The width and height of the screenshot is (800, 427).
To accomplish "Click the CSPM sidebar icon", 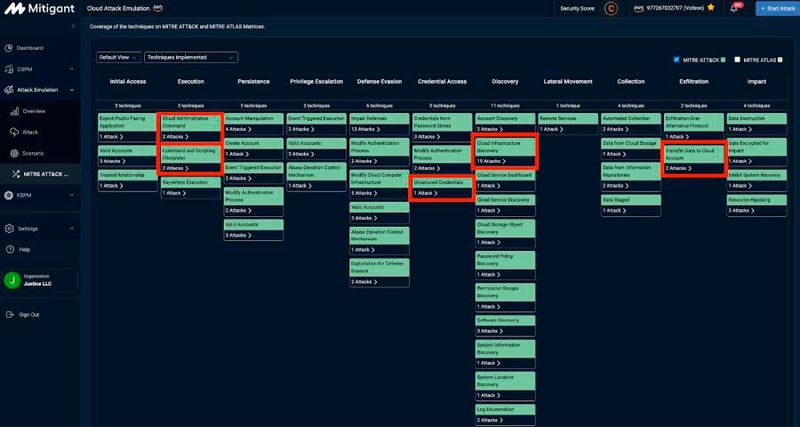I will [x=9, y=69].
